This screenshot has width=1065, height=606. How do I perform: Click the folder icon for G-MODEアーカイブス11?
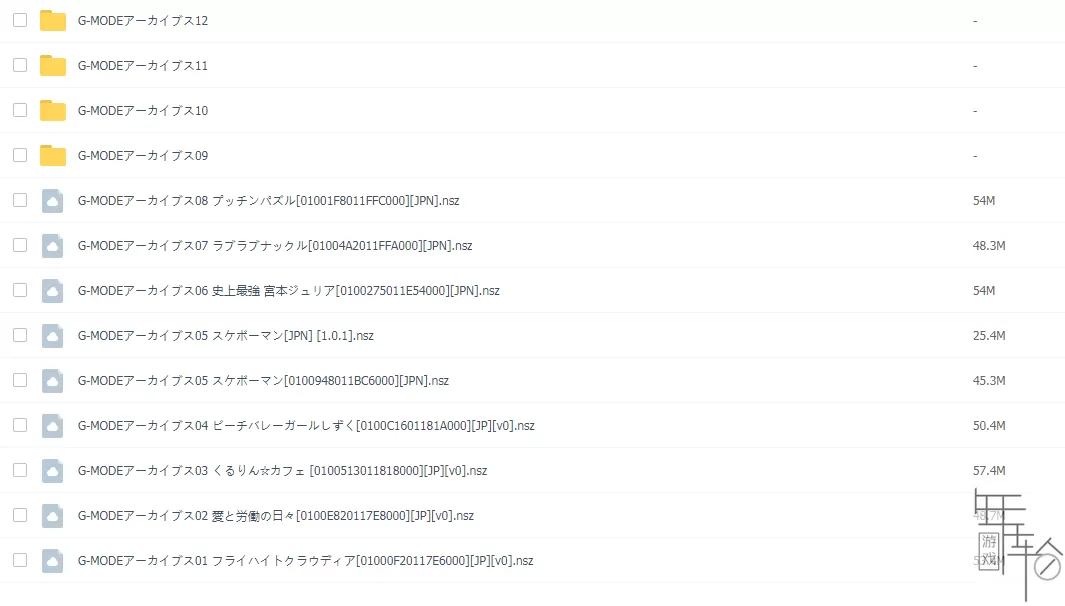(x=53, y=66)
